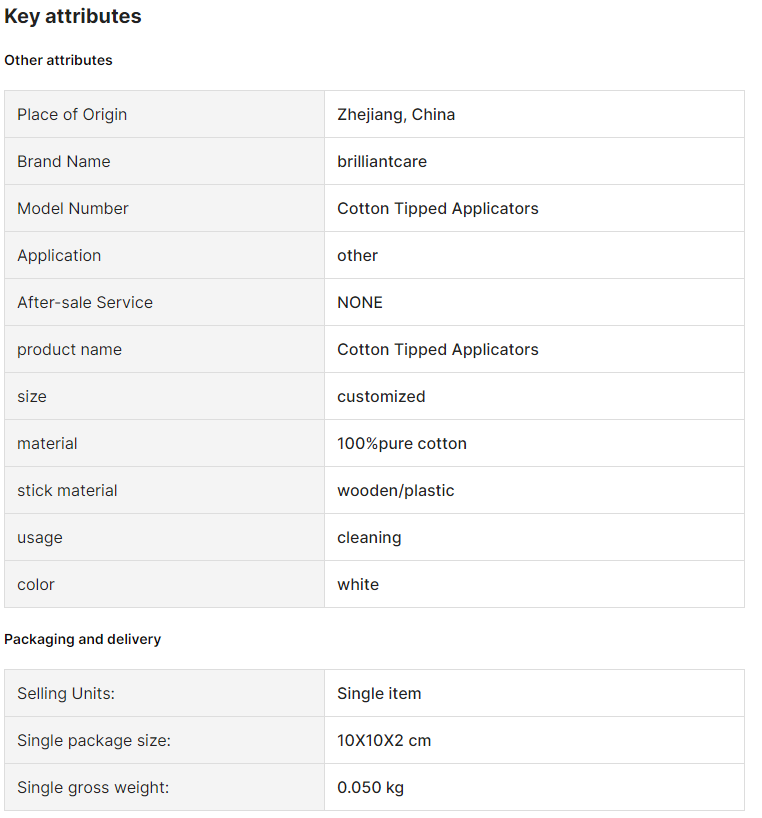This screenshot has width=762, height=818.
Task: Click the Model Number label
Action: point(72,208)
